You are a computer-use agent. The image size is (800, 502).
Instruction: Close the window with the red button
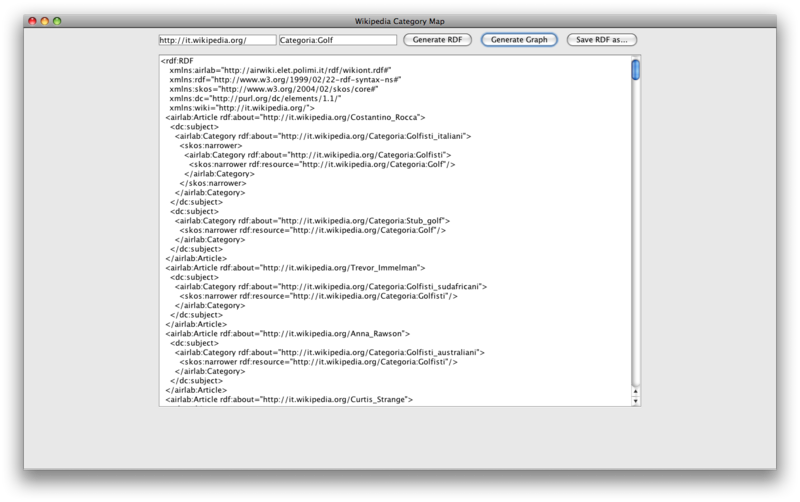click(x=31, y=20)
